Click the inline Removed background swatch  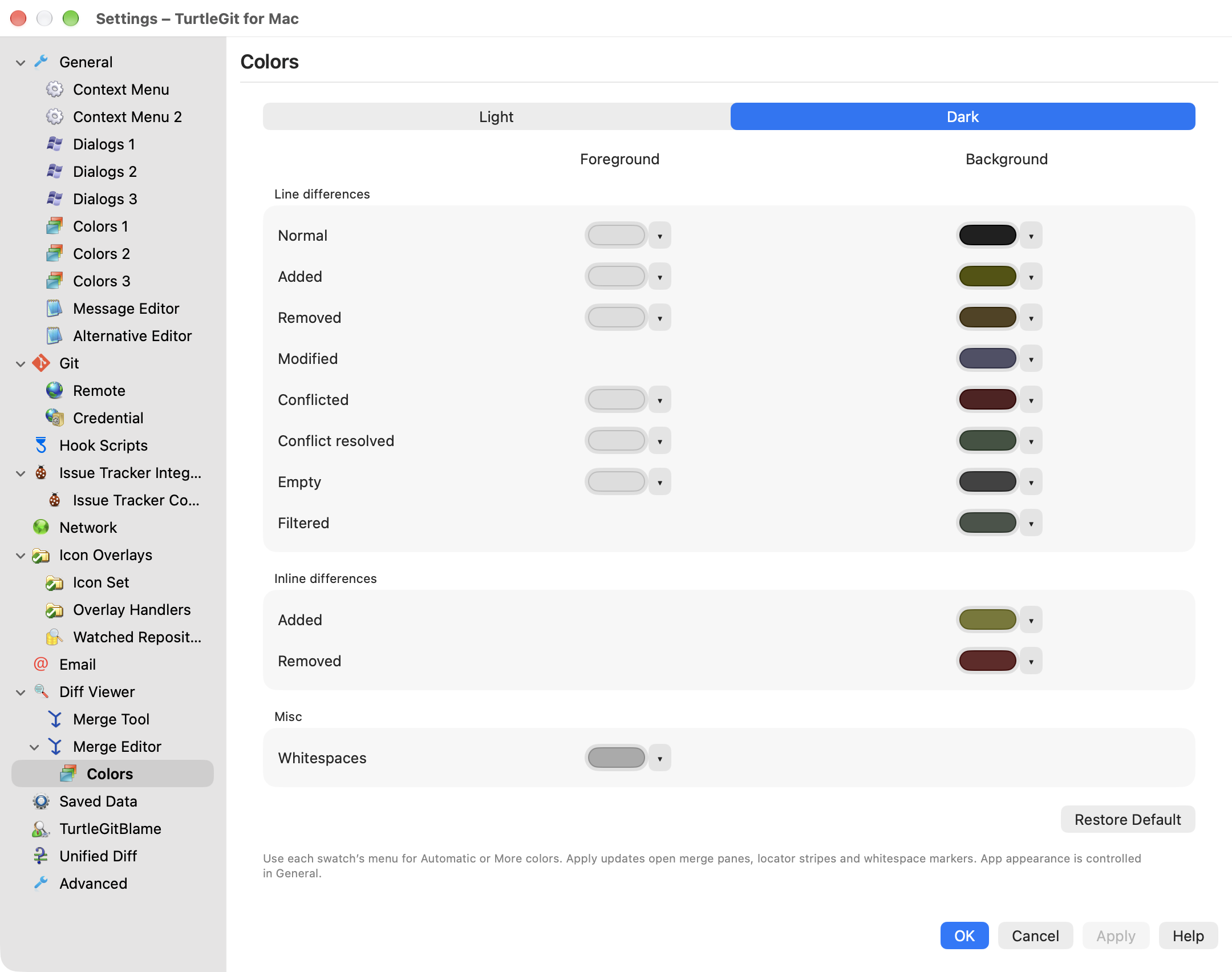pyautogui.click(x=987, y=661)
